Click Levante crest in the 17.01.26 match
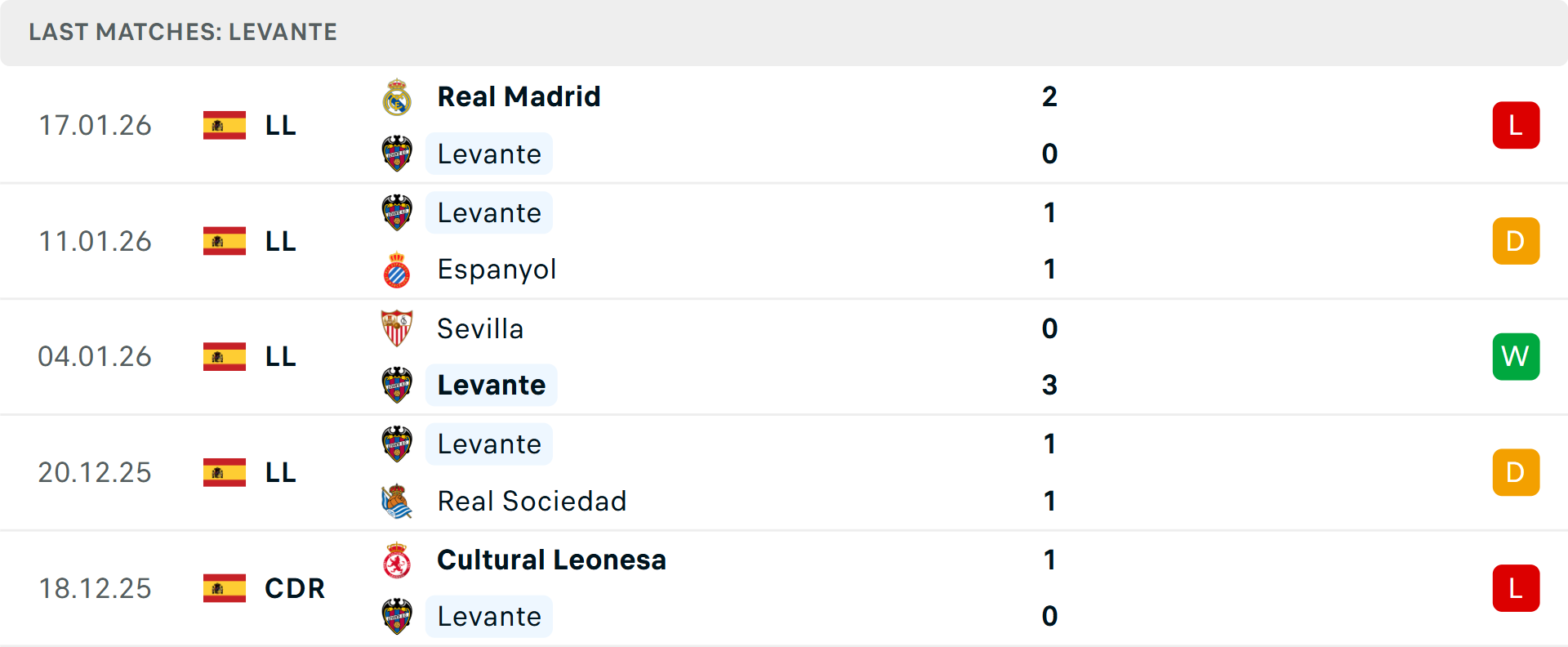 (397, 154)
